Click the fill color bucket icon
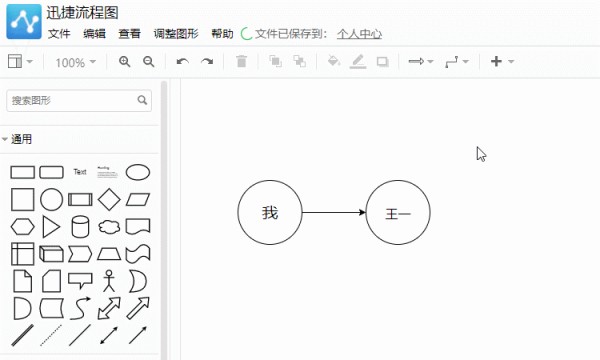This screenshot has width=600, height=360. point(334,61)
